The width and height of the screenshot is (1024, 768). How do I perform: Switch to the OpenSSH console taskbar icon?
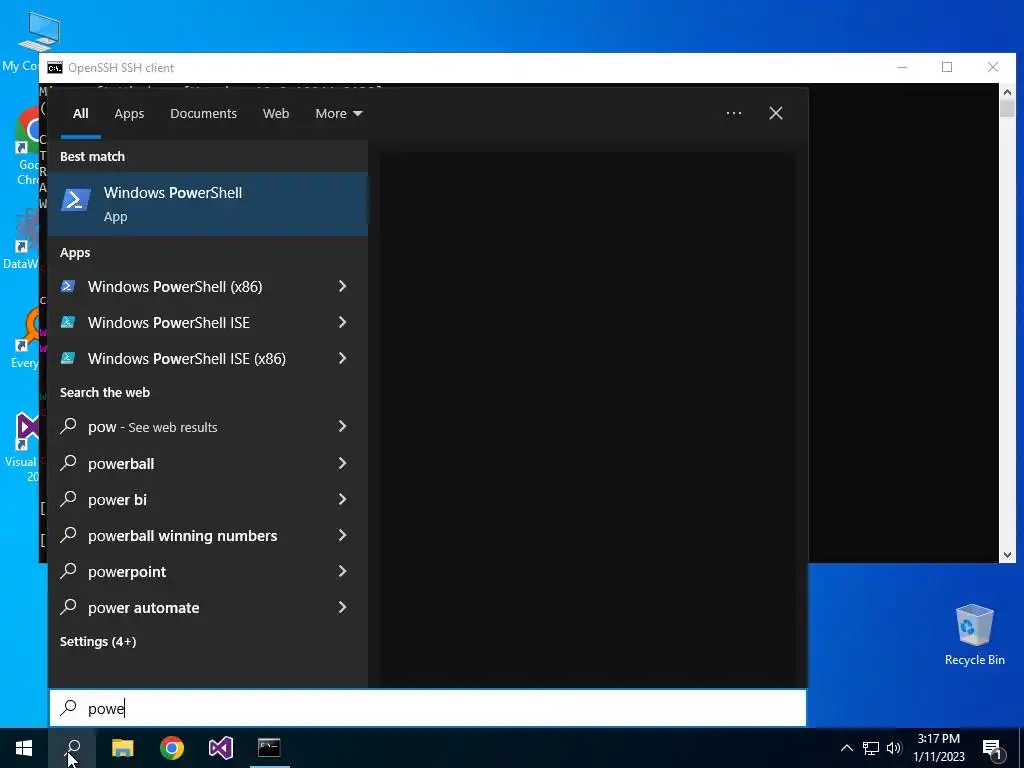(269, 748)
